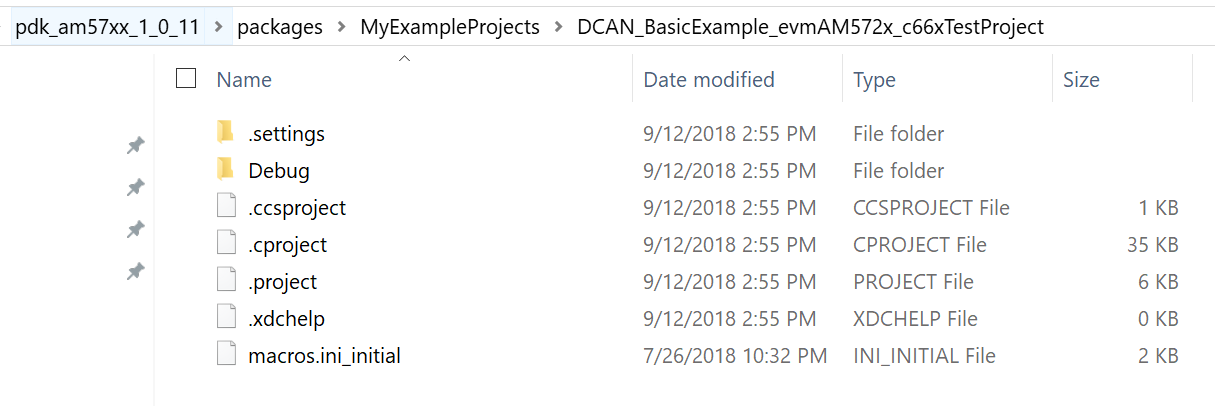This screenshot has height=406, width=1215.
Task: Click the Debug folder icon
Action: 226,169
